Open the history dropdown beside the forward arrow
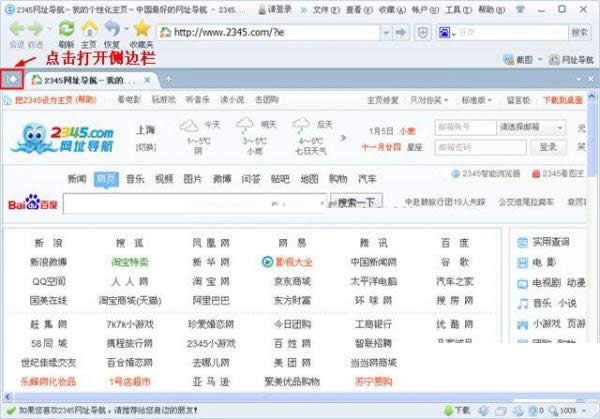The width and height of the screenshot is (600, 419). (x=49, y=29)
